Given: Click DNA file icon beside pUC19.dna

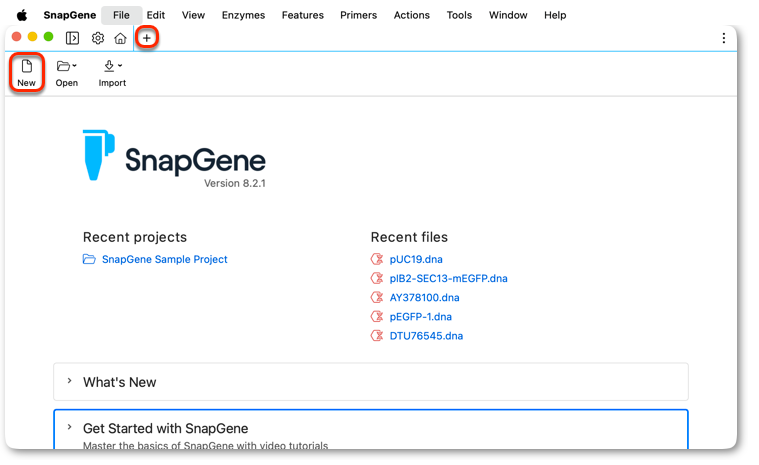Looking at the screenshot, I should coord(377,259).
